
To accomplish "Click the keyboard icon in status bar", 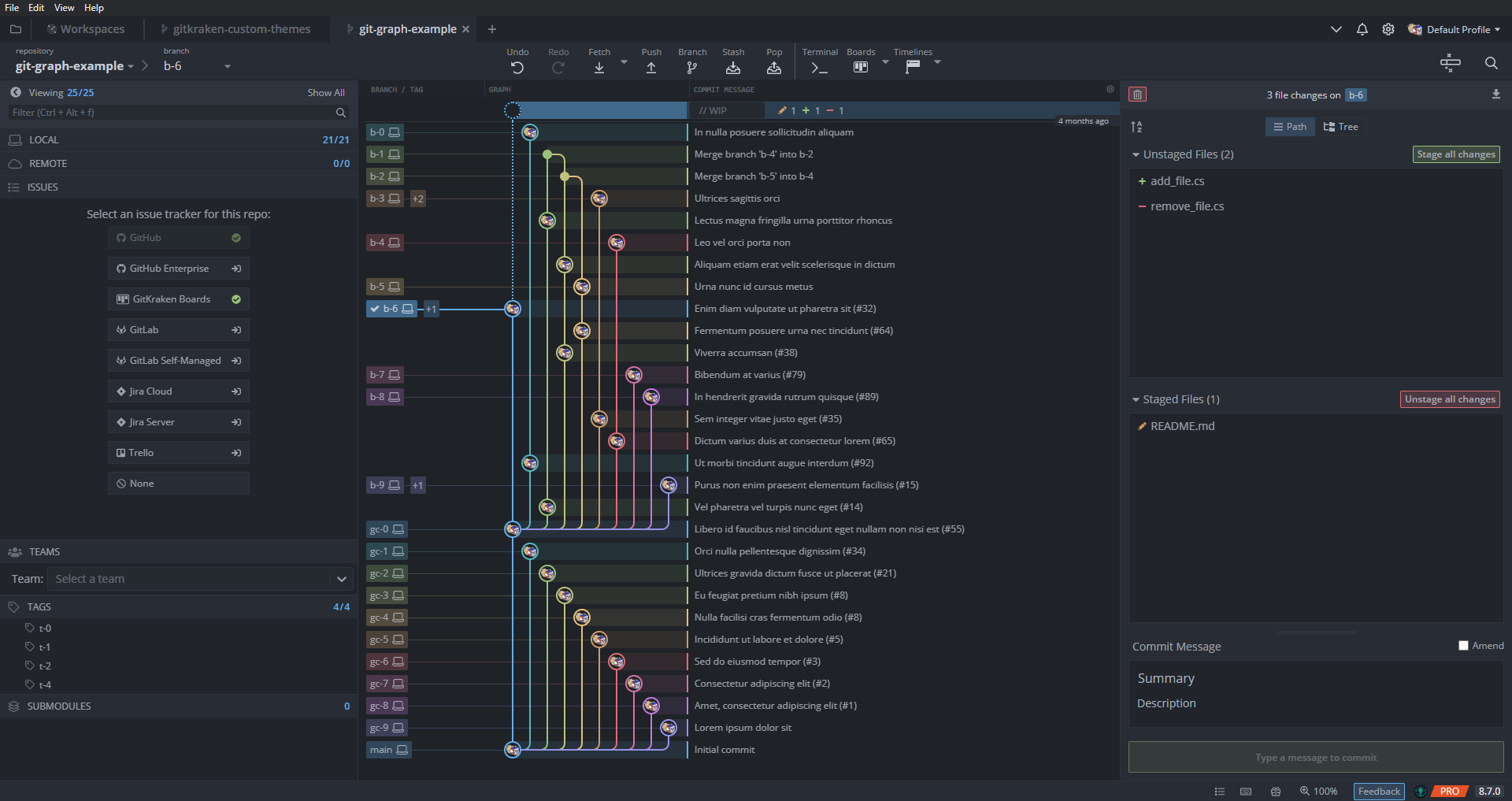I will [x=1246, y=792].
